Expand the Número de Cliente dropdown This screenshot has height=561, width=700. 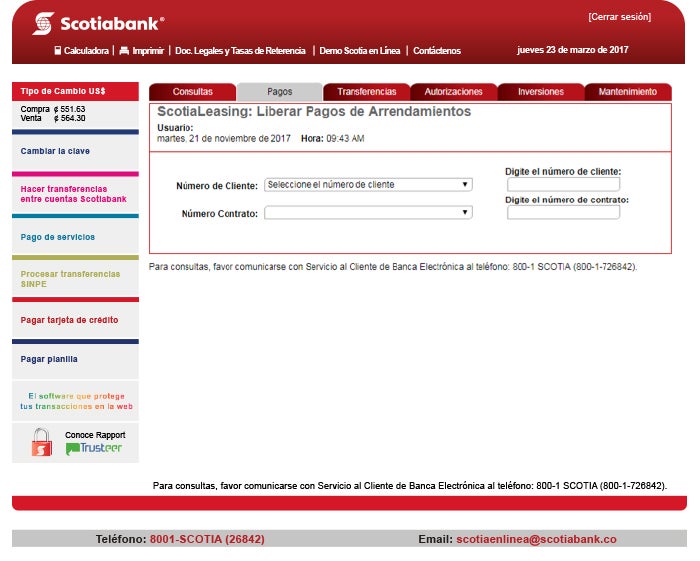click(x=368, y=185)
